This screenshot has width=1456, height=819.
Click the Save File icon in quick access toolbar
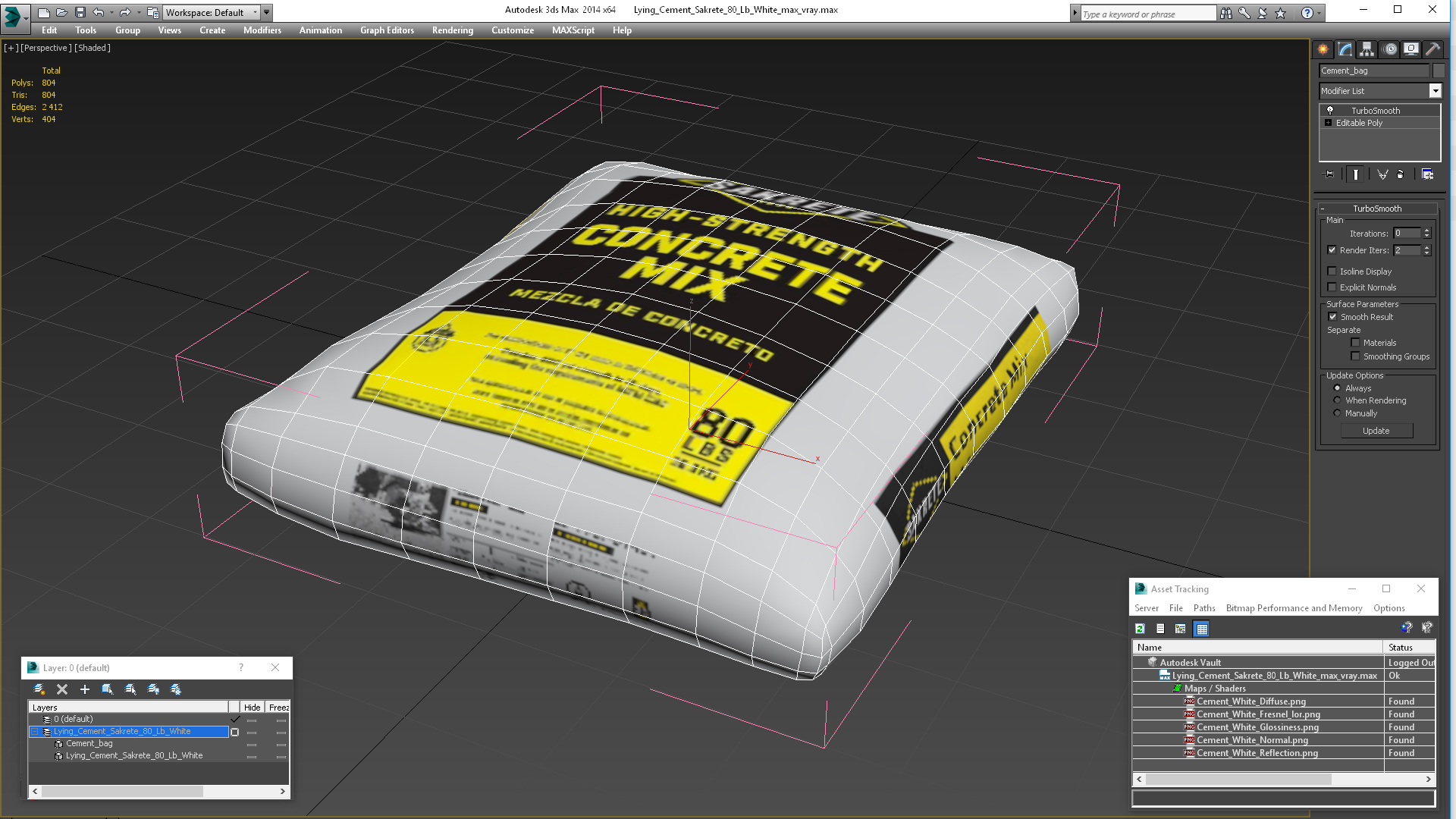pyautogui.click(x=80, y=12)
